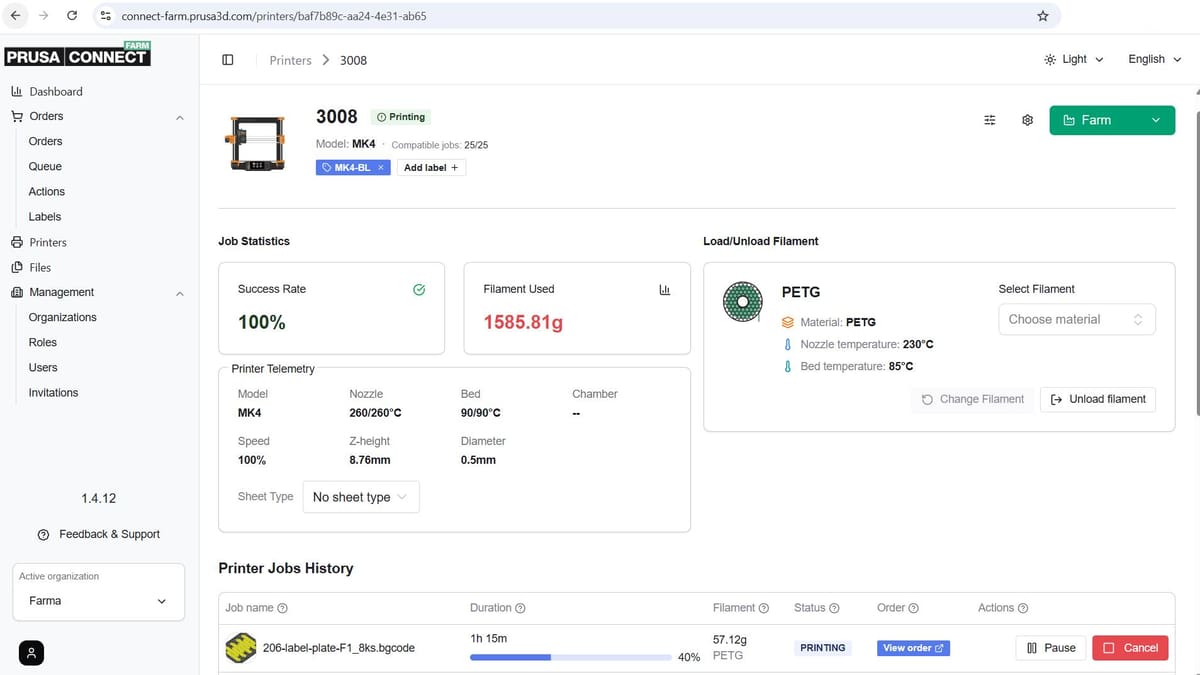Open the Light theme dropdown
Viewport: 1200px width, 675px height.
pyautogui.click(x=1074, y=59)
